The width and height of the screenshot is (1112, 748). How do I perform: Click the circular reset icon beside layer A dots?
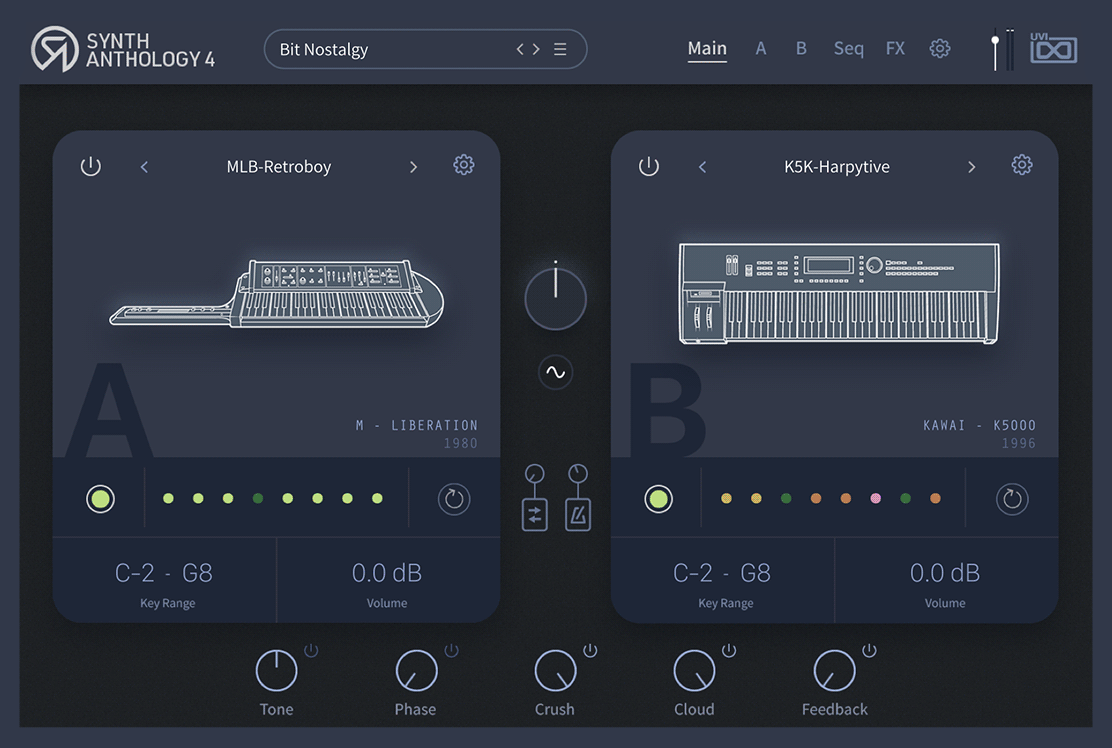(x=453, y=498)
